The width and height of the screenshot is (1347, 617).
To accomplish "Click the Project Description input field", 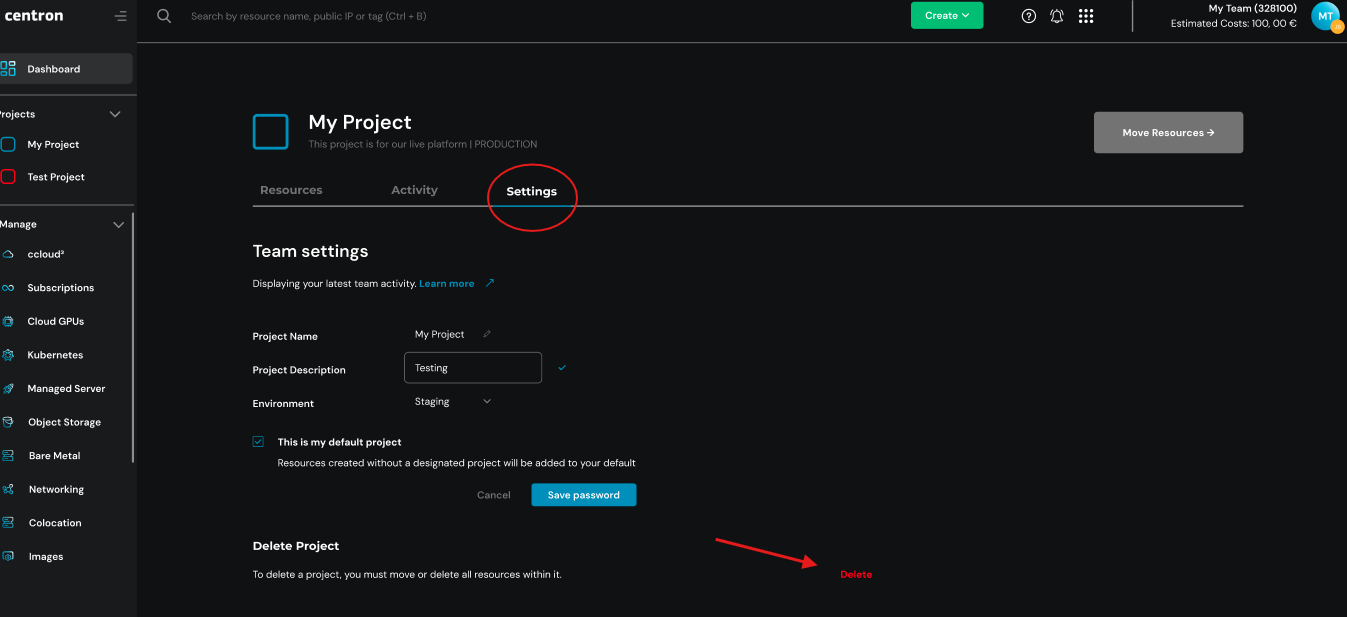I will (472, 367).
